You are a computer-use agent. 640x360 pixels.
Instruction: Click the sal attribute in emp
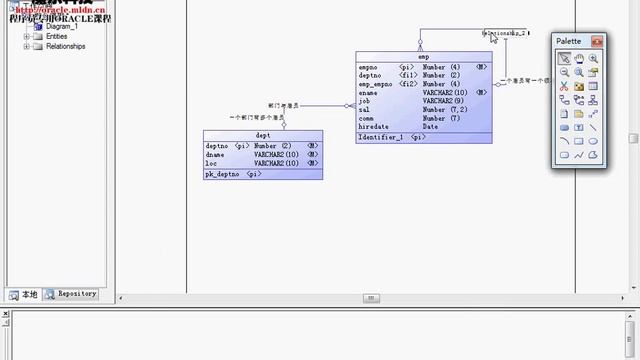click(364, 110)
